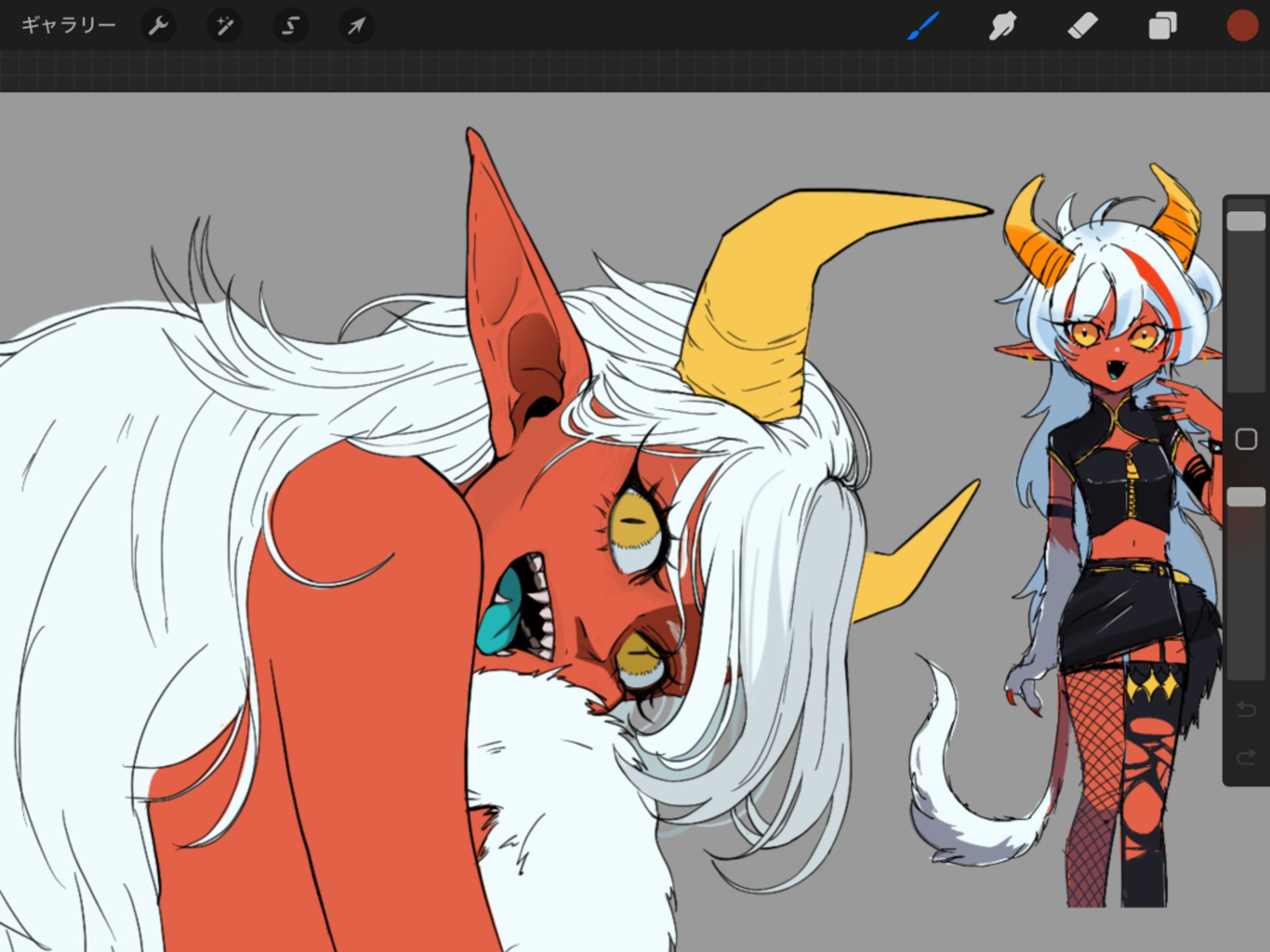Image resolution: width=1270 pixels, height=952 pixels.
Task: Activate the Transform arrow tool
Action: tap(356, 26)
